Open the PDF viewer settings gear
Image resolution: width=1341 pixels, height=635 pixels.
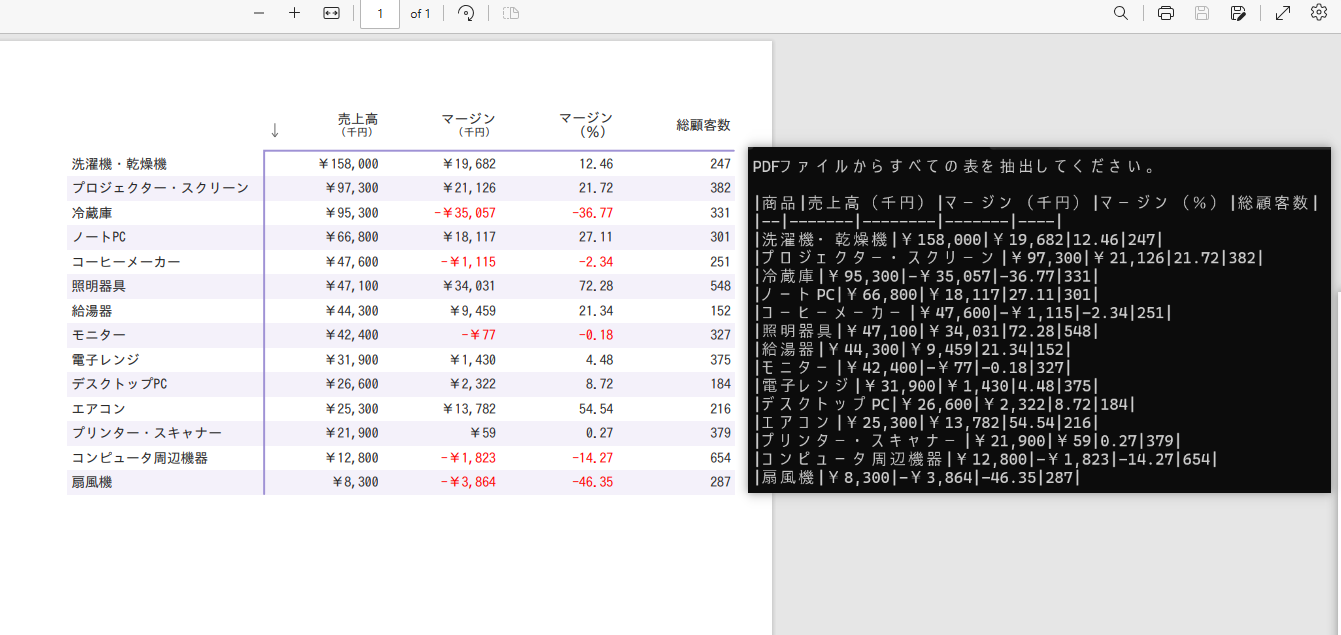pyautogui.click(x=1319, y=13)
